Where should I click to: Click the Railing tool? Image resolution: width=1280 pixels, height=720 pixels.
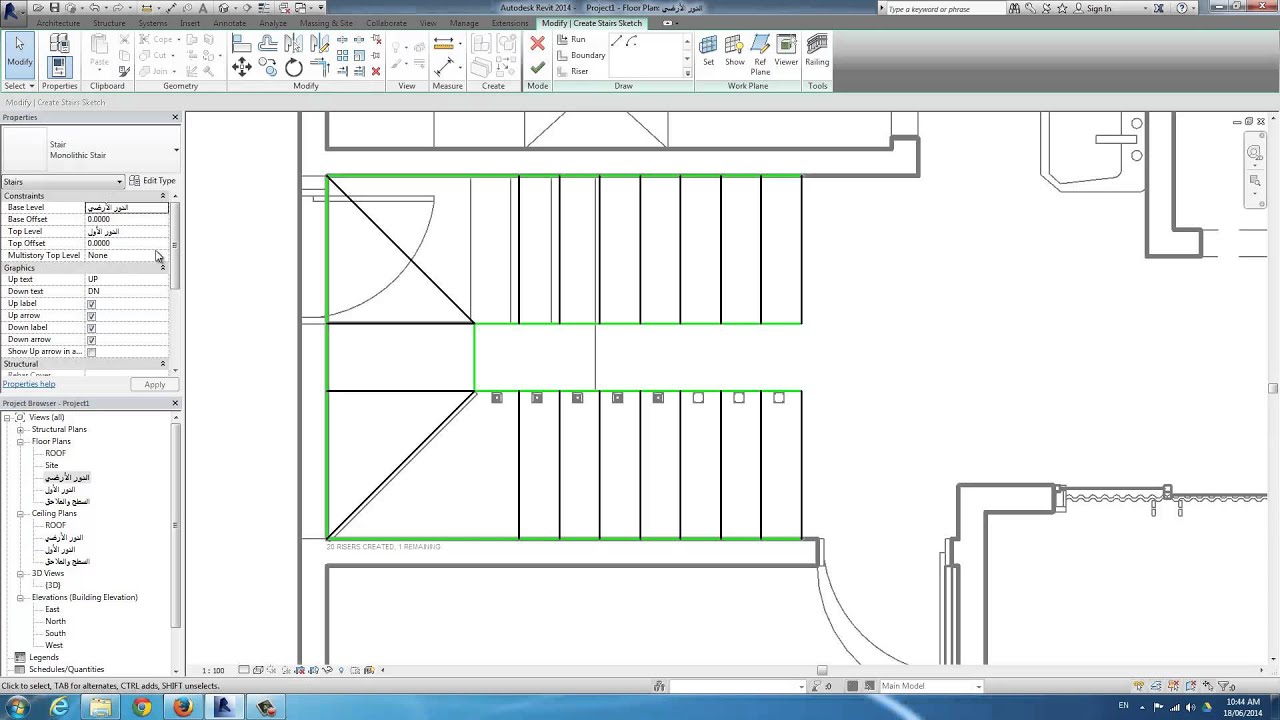pyautogui.click(x=817, y=51)
